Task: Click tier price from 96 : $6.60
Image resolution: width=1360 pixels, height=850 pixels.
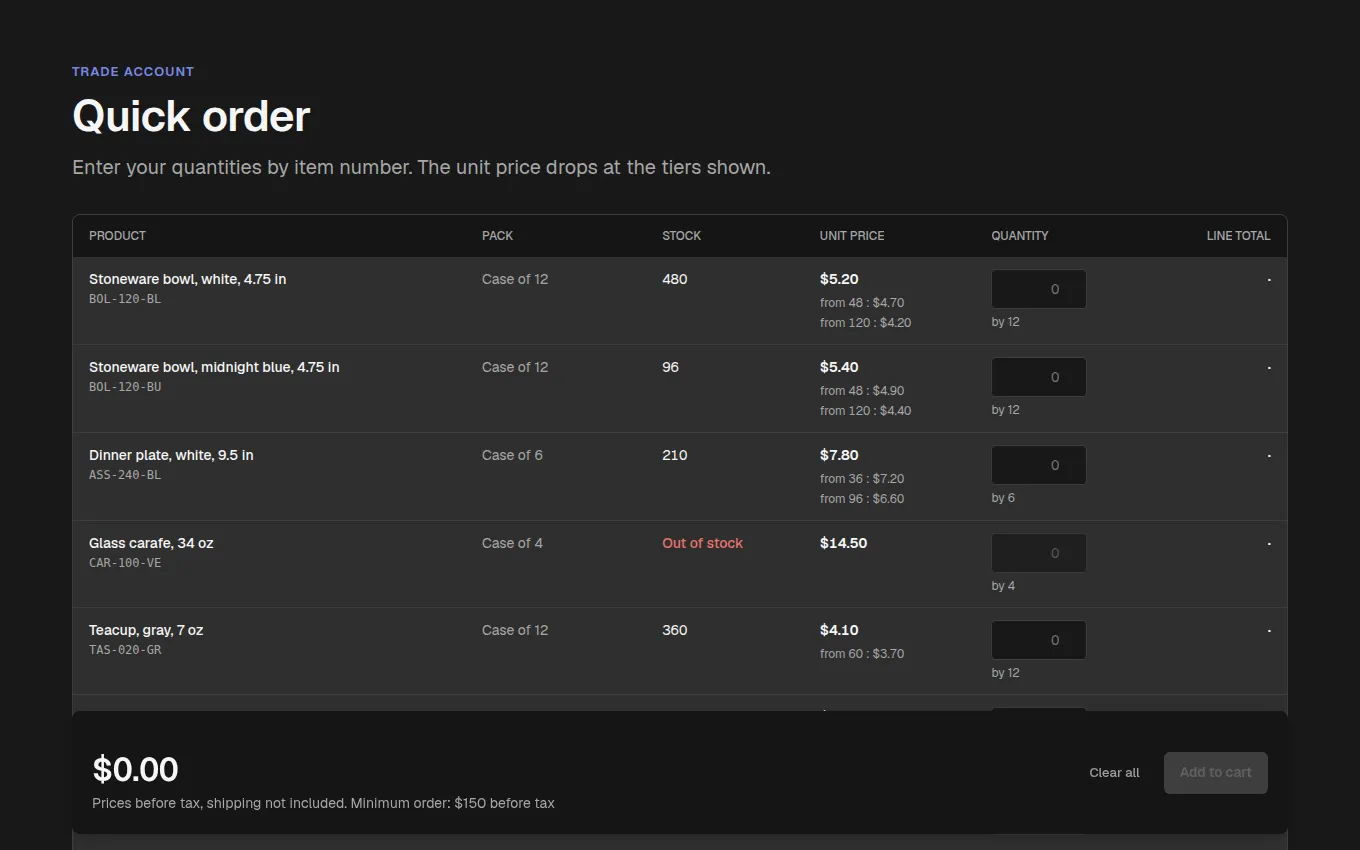Action: tap(862, 499)
